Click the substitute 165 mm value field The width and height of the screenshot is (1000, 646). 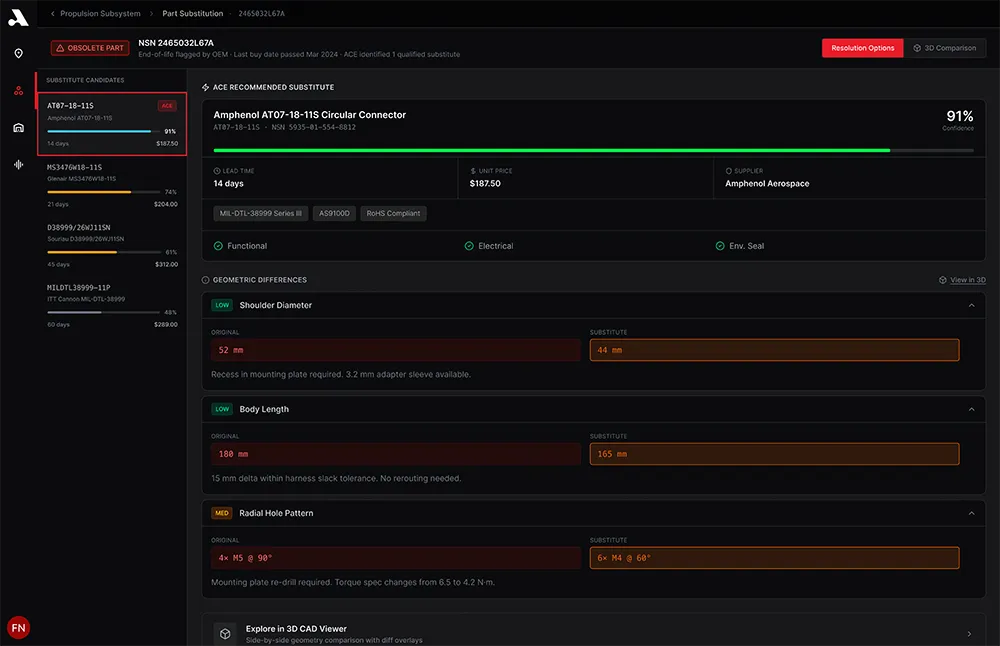pos(774,454)
